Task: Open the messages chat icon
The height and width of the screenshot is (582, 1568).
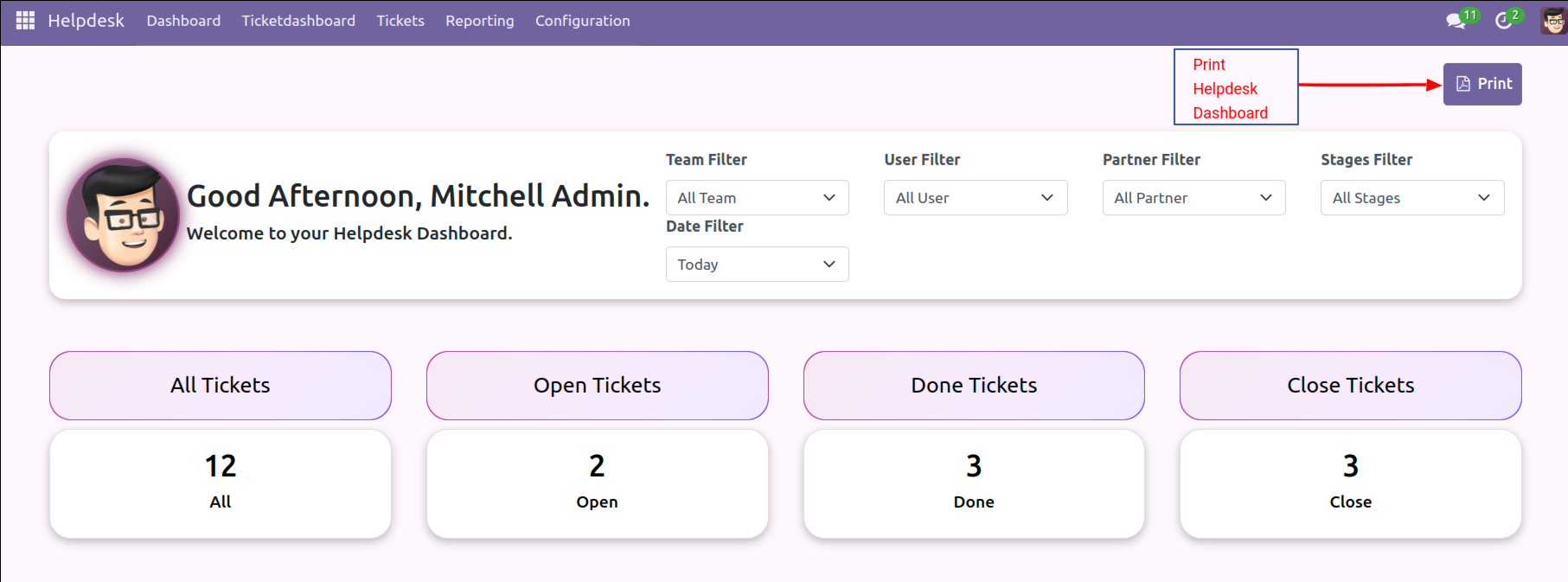Action: click(1457, 20)
